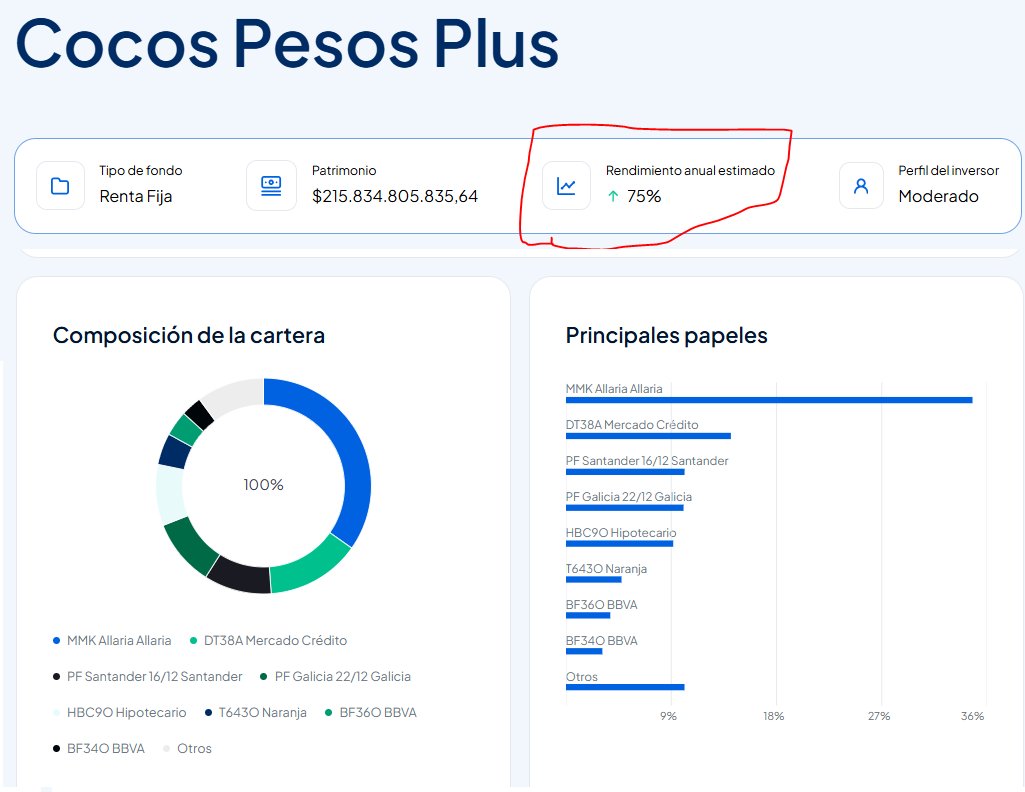Screen dimensions: 1025x792
Task: Toggle HBC9O Hipotecario legend entry
Action: [x=120, y=712]
